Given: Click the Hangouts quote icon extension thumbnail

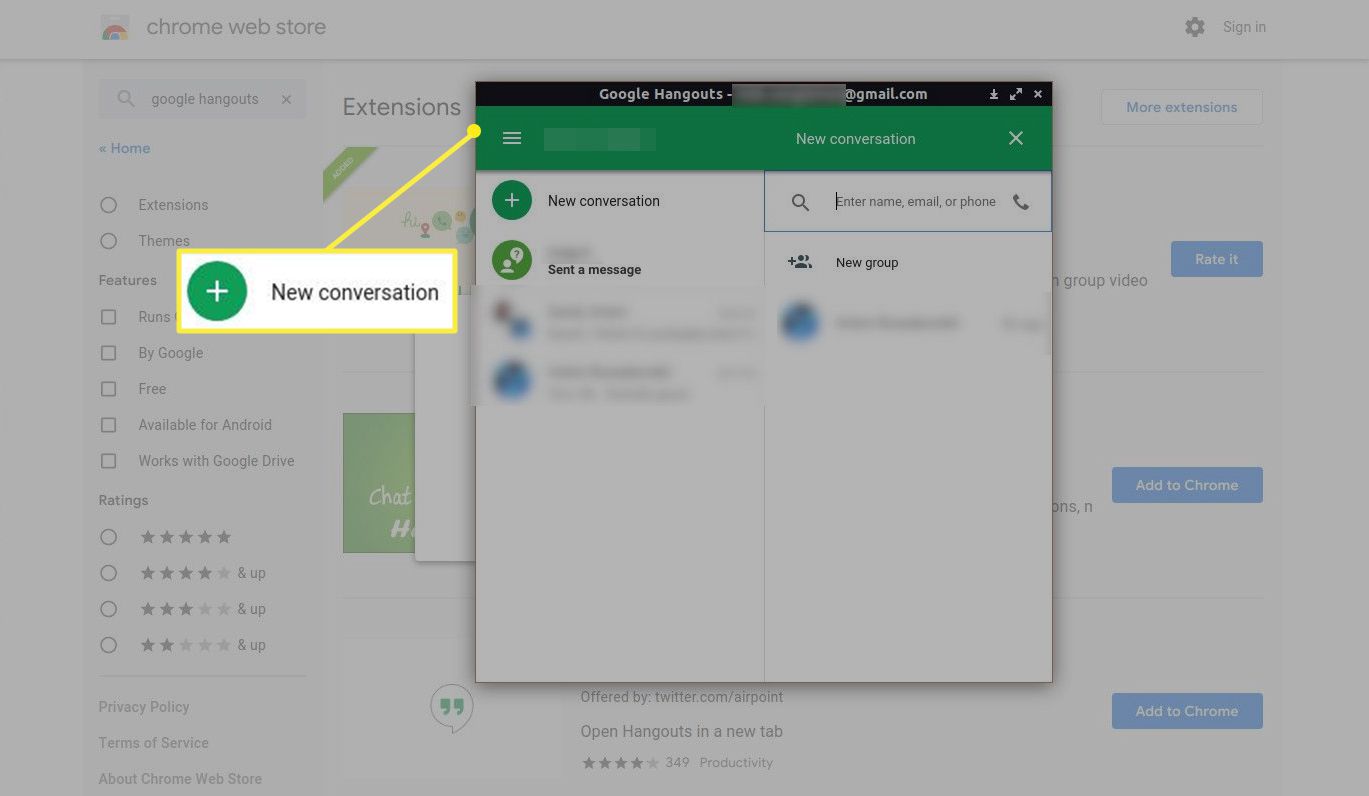Looking at the screenshot, I should coord(451,709).
